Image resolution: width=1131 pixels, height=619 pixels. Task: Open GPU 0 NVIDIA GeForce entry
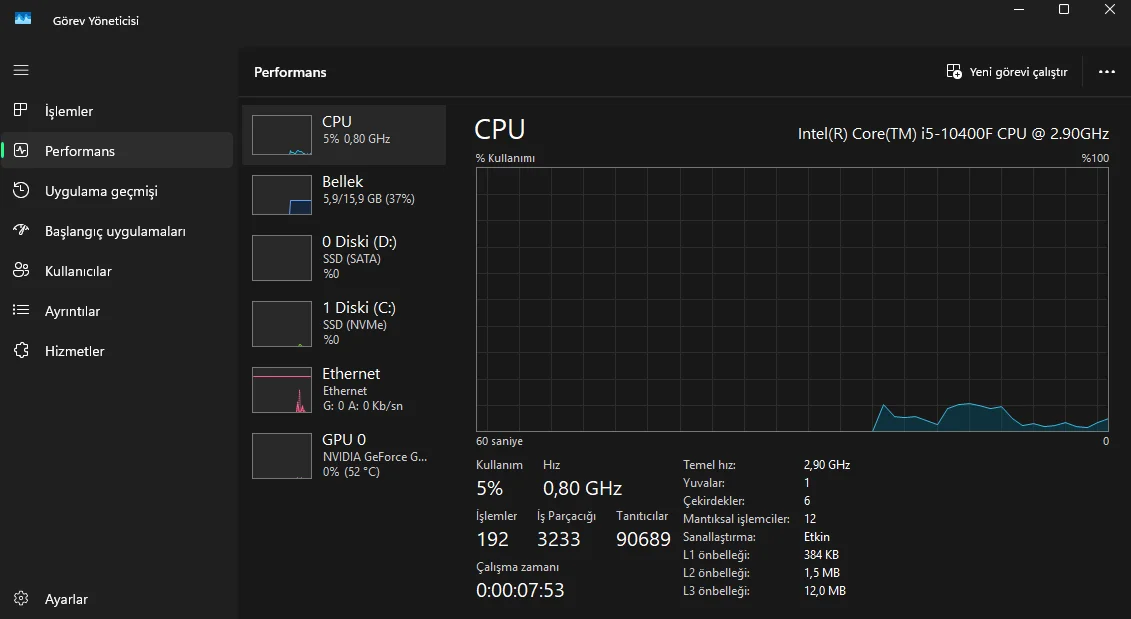(x=344, y=455)
